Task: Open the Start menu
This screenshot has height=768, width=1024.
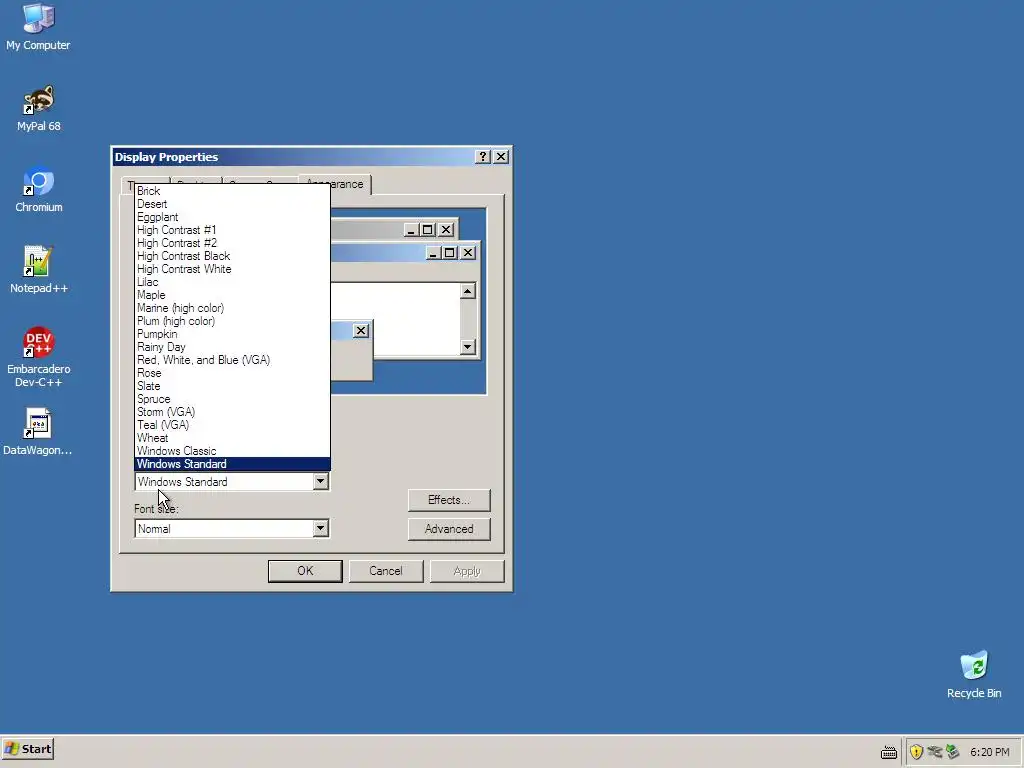Action: click(x=27, y=749)
